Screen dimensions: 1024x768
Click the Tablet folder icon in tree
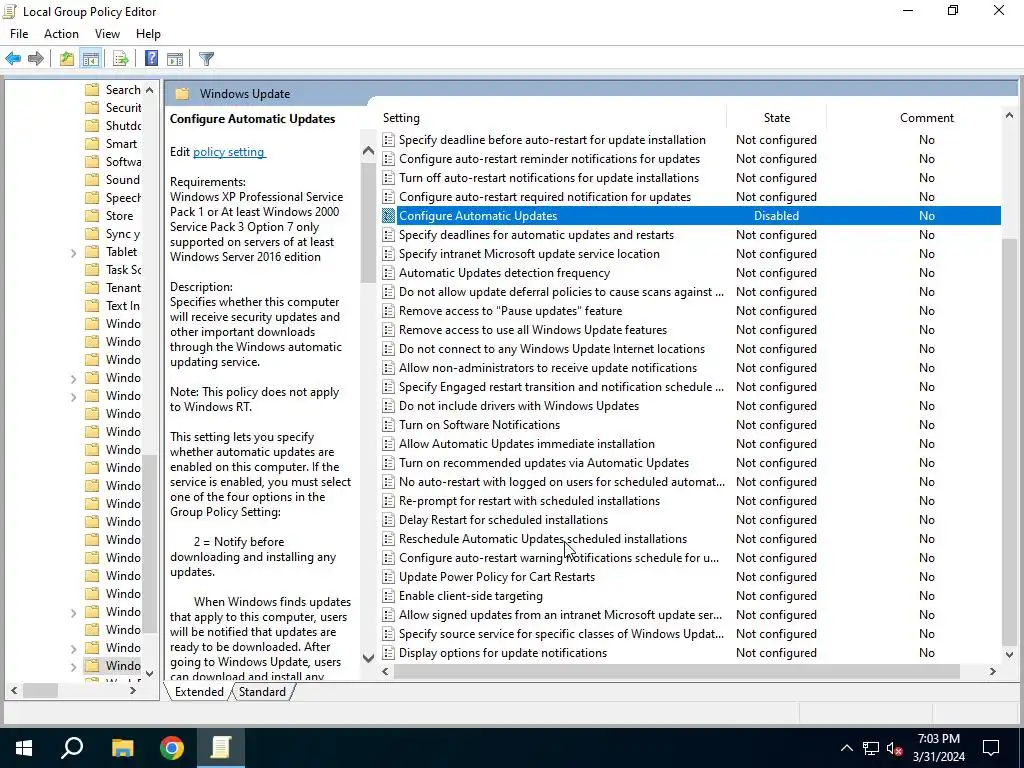tap(92, 251)
